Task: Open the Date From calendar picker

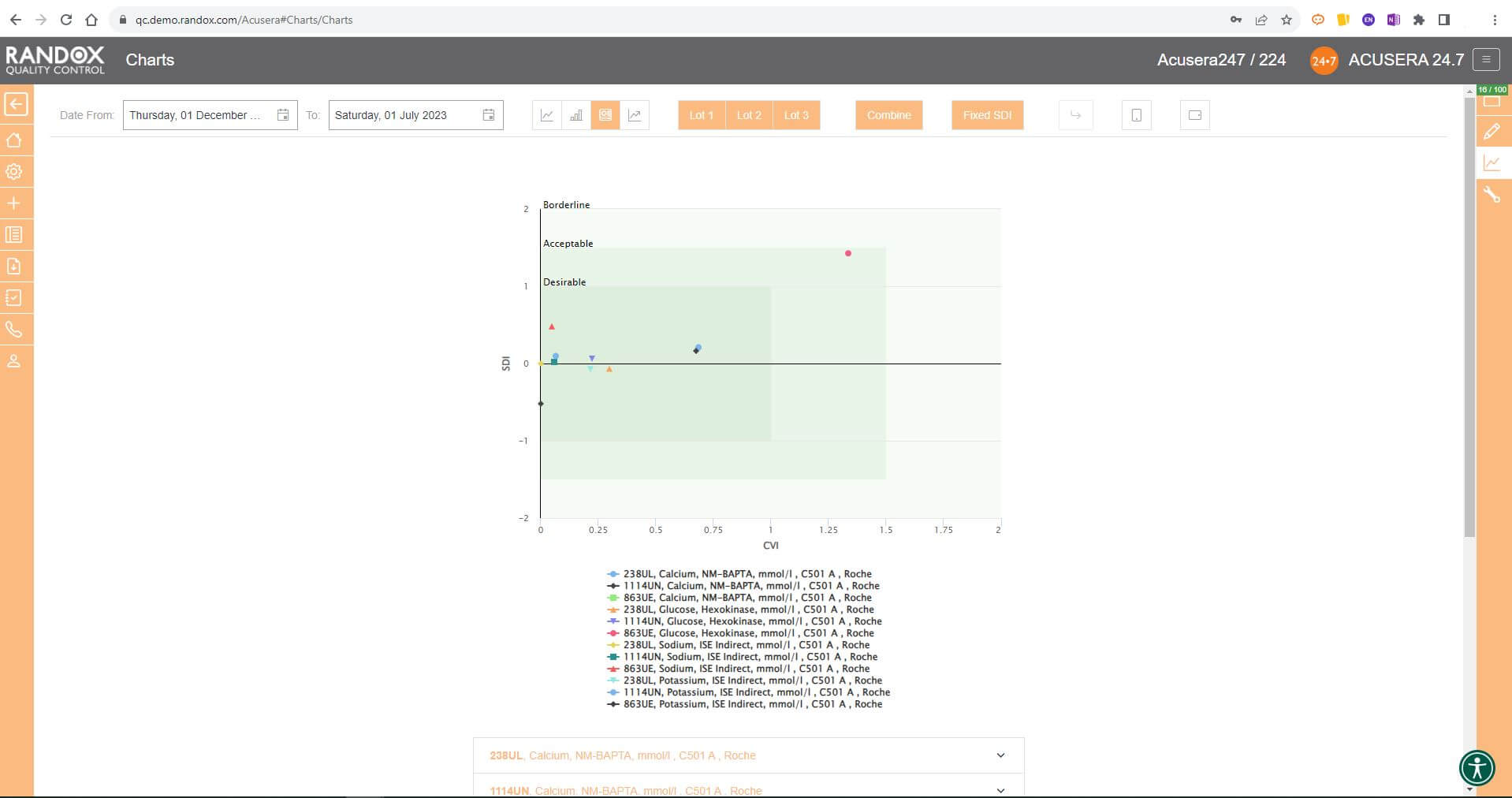Action: pyautogui.click(x=283, y=115)
